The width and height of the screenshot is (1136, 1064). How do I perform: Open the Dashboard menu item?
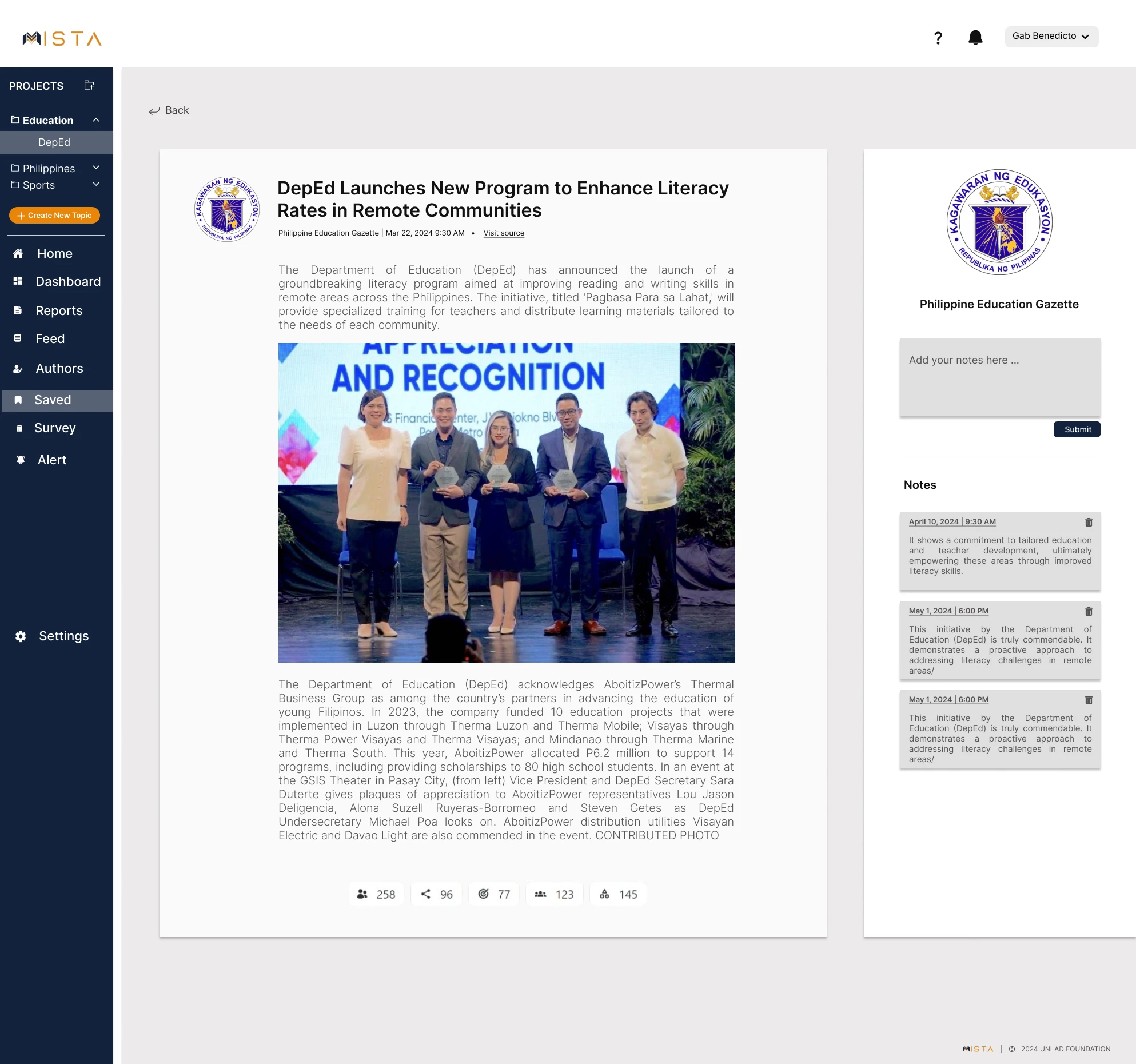click(67, 281)
